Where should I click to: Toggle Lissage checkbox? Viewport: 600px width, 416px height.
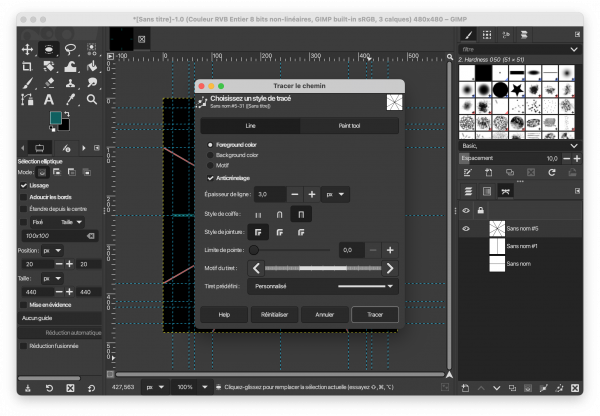(x=24, y=186)
